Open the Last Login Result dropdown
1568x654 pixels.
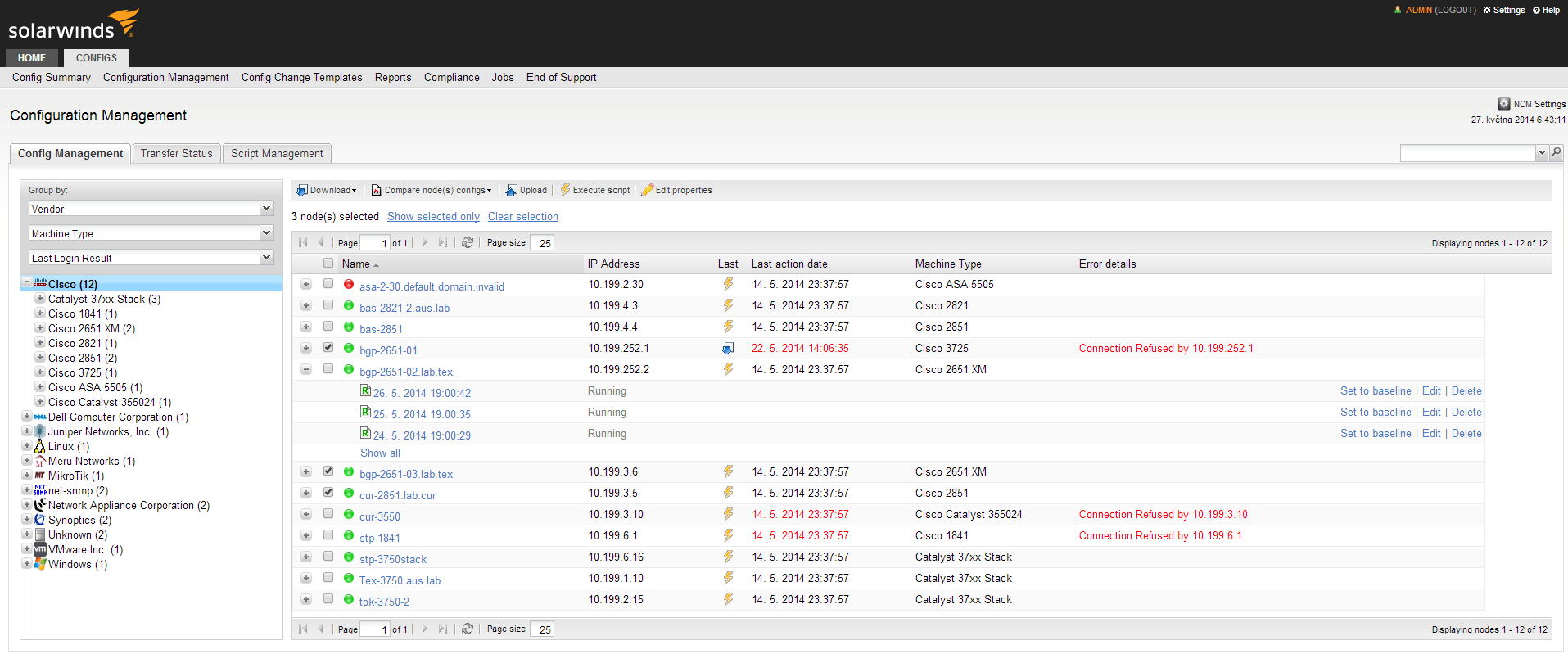266,258
